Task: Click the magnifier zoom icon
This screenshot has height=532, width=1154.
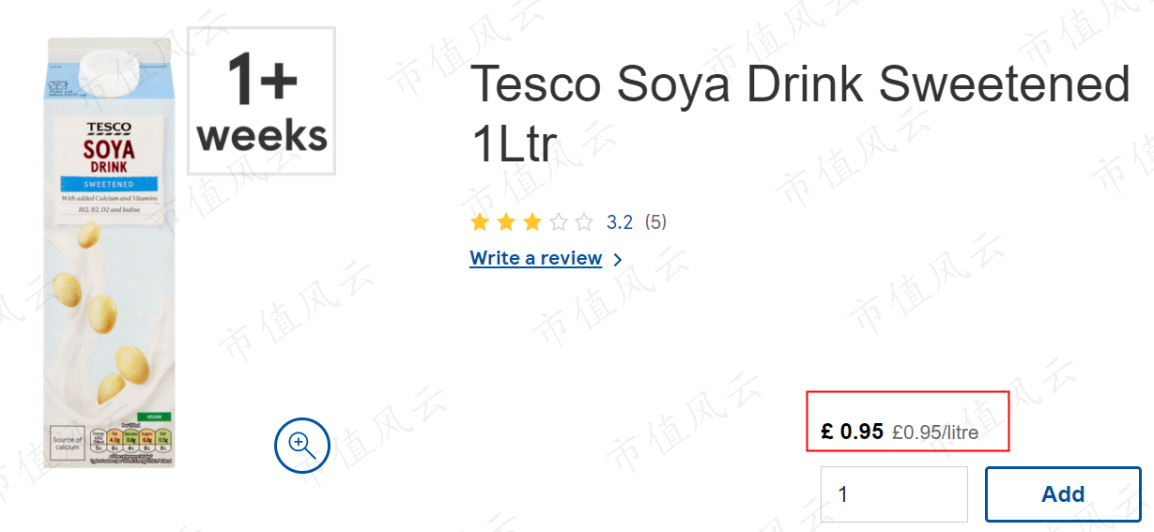Action: click(302, 445)
